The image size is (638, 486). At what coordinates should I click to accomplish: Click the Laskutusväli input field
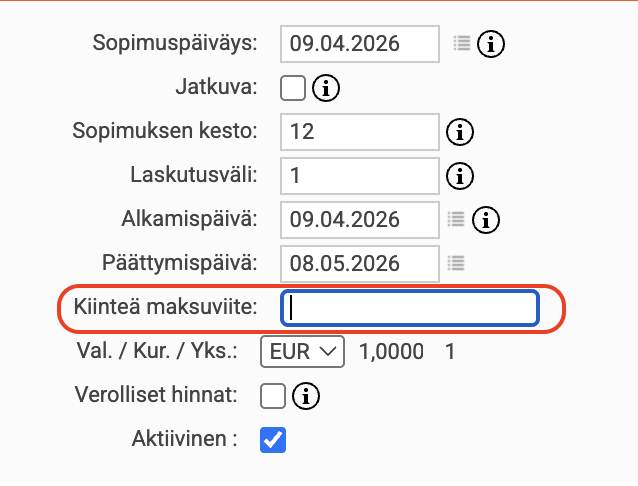pos(360,176)
